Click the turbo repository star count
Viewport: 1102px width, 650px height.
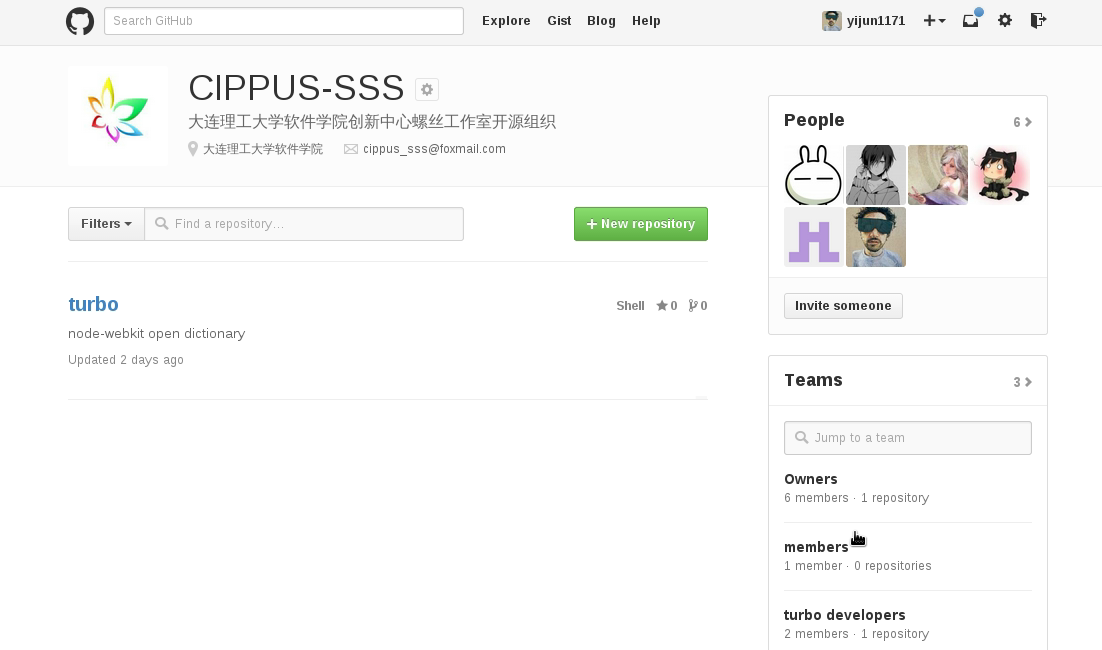pyautogui.click(x=667, y=306)
